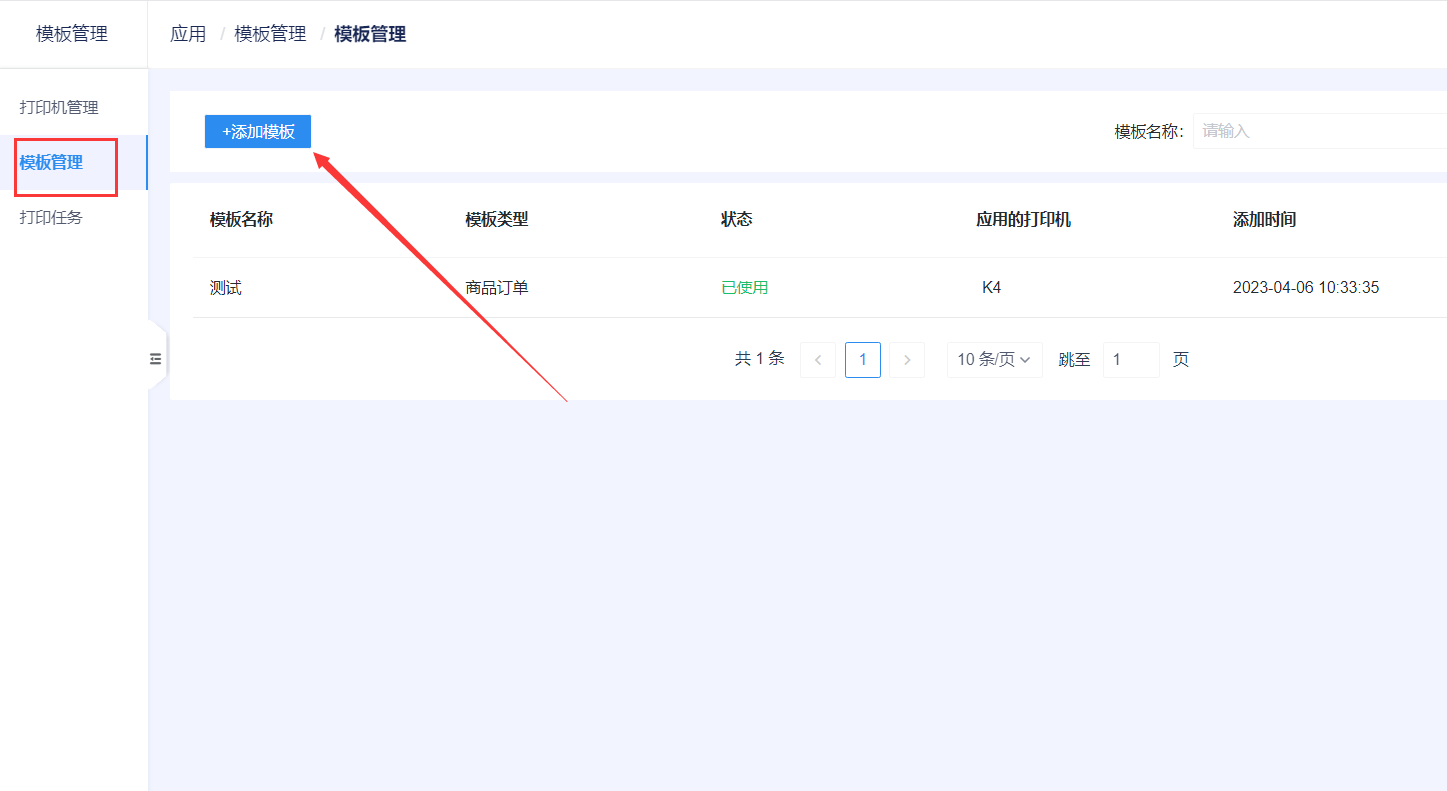The width and height of the screenshot is (1447, 791).
Task: Go to next page with right arrow
Action: tap(907, 360)
